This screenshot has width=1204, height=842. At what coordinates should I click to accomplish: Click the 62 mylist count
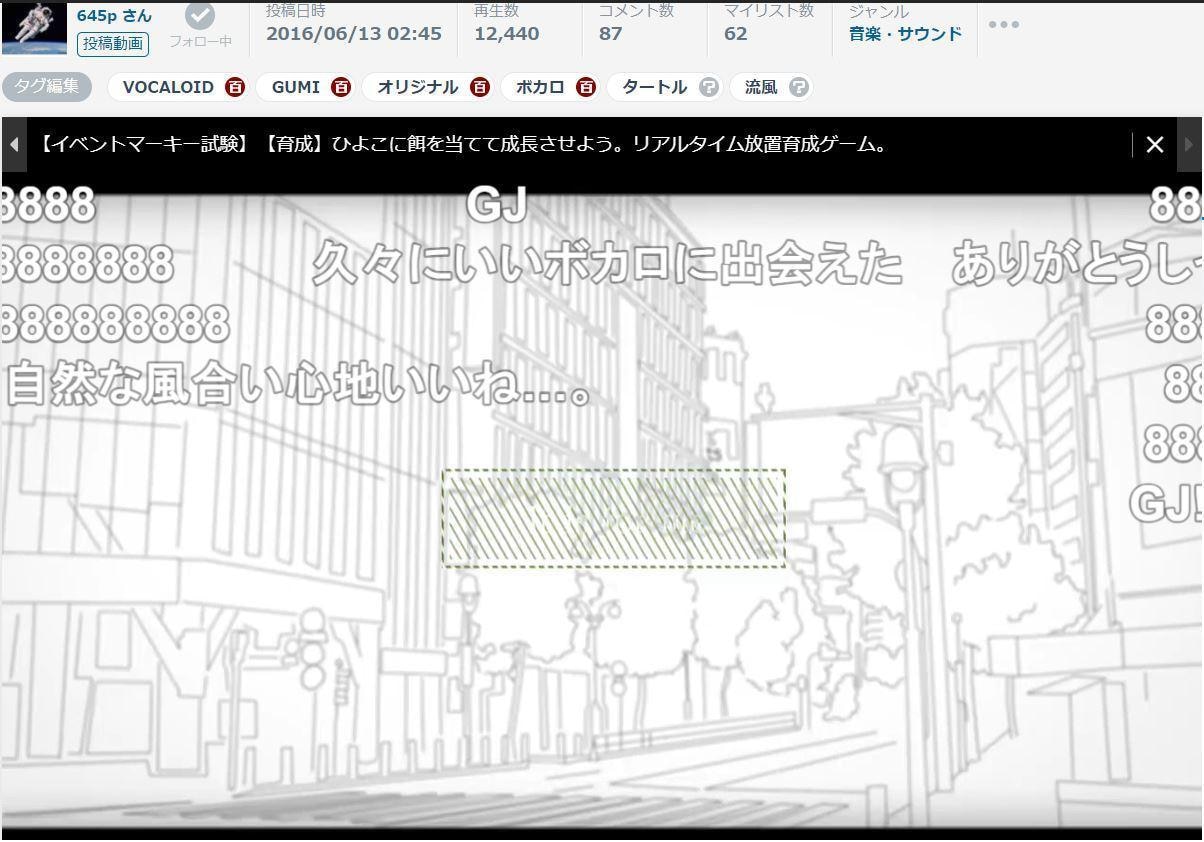736,34
